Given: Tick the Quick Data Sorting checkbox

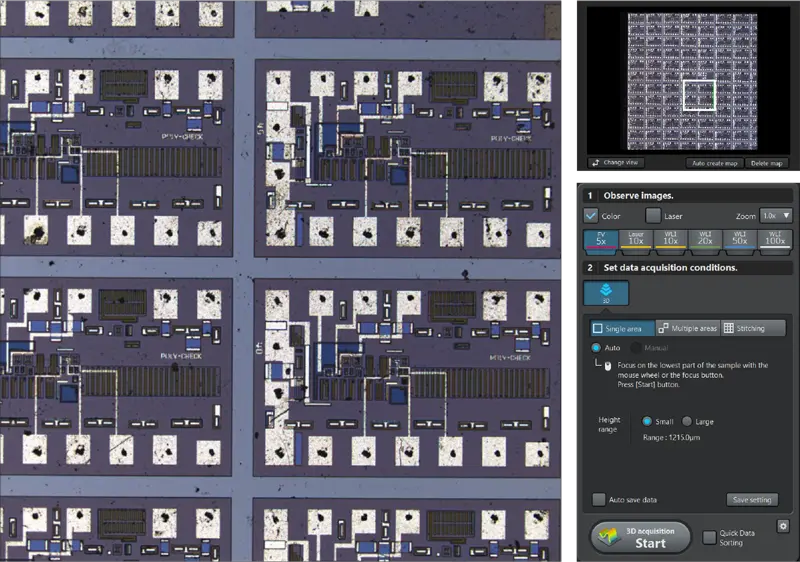Looking at the screenshot, I should click(709, 537).
